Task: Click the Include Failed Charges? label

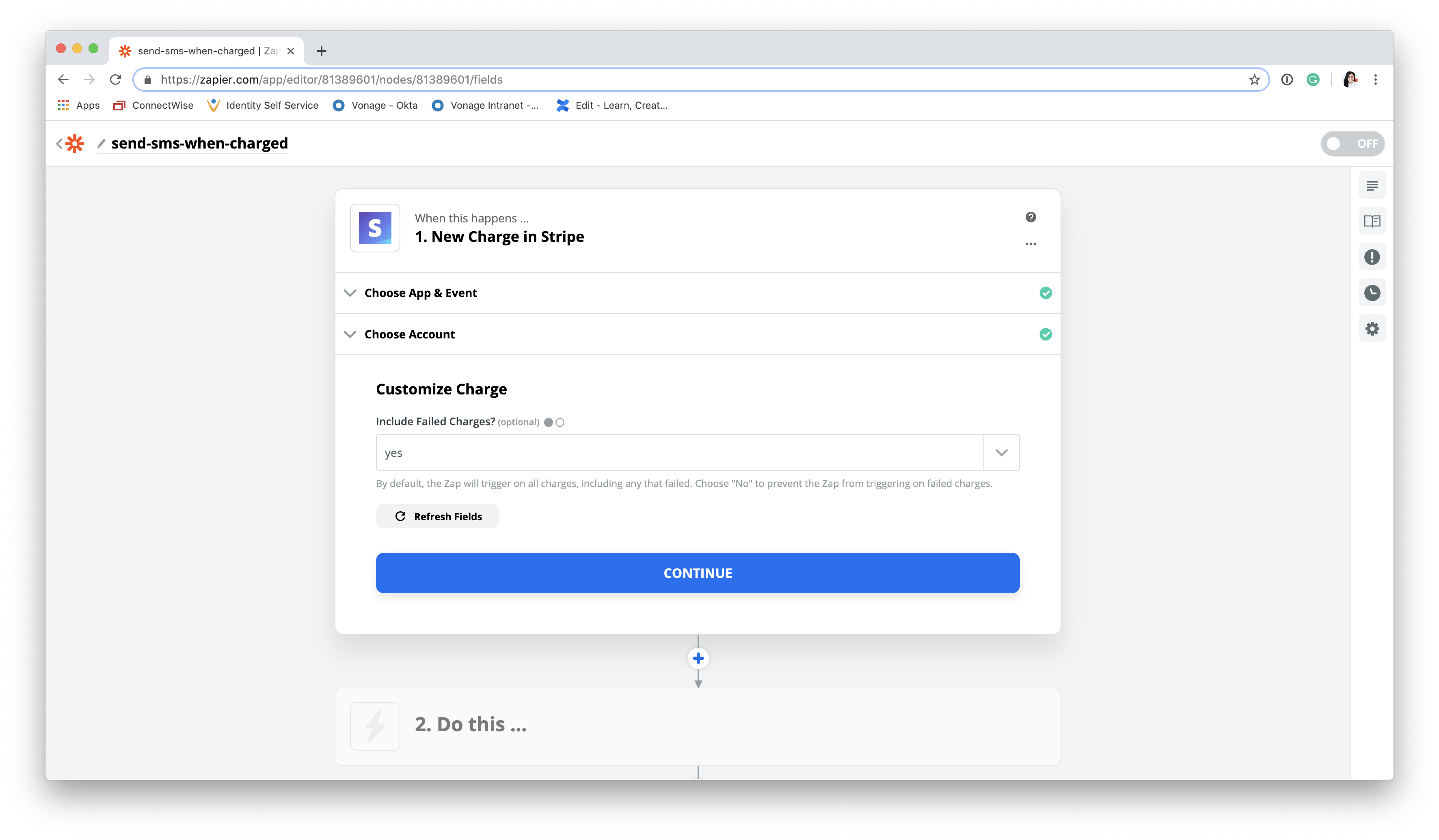Action: point(435,422)
